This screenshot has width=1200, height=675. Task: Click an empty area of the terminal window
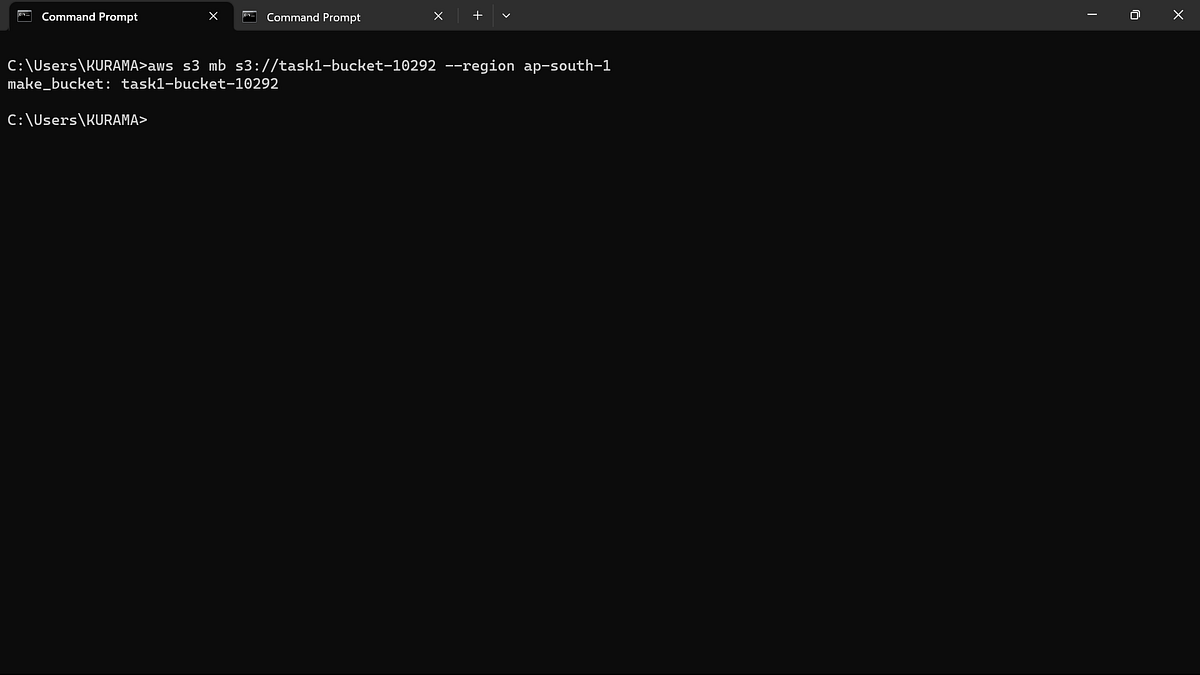point(600,400)
